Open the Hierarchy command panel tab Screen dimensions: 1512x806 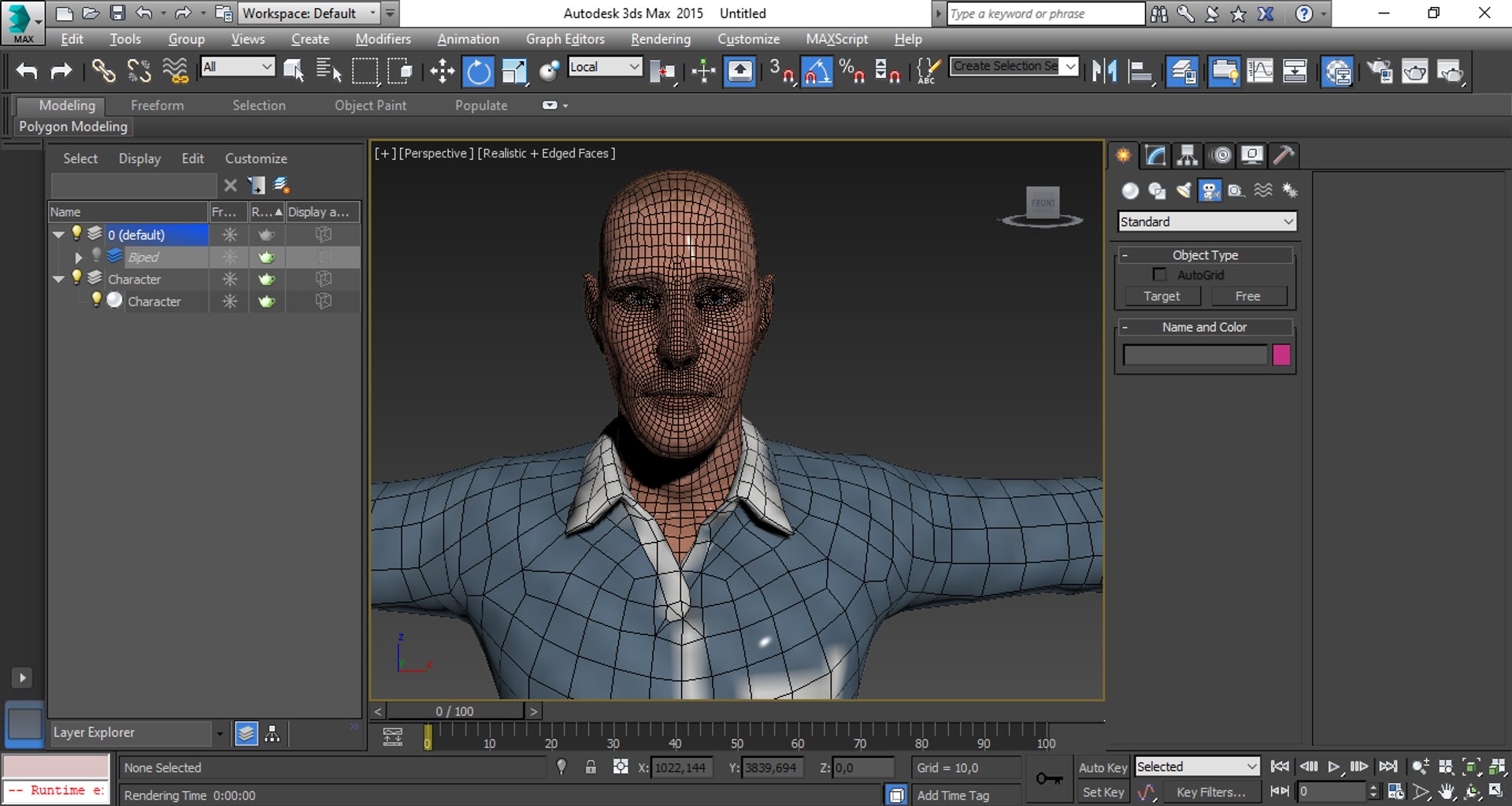coord(1188,155)
